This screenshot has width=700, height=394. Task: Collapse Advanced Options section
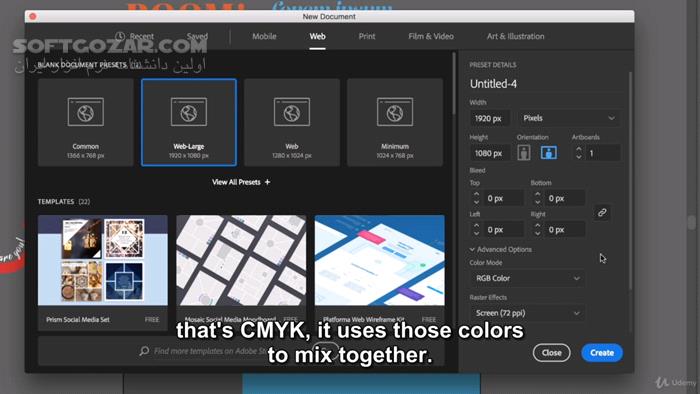[500, 249]
